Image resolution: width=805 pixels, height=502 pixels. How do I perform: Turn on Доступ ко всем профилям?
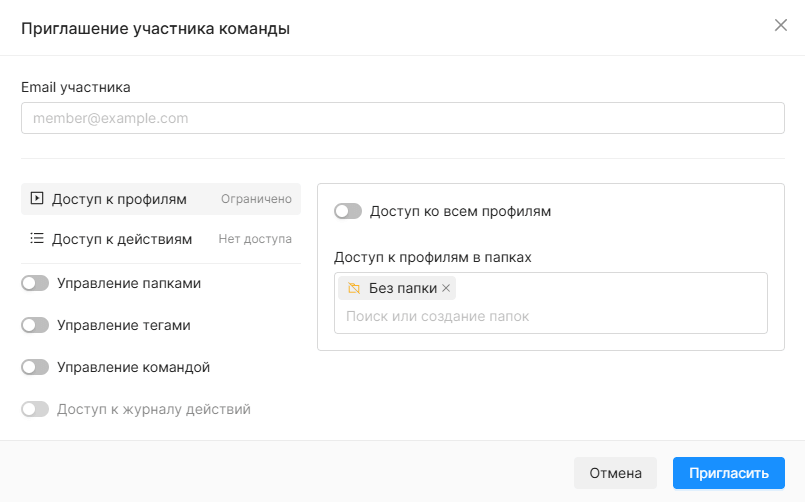click(x=348, y=211)
